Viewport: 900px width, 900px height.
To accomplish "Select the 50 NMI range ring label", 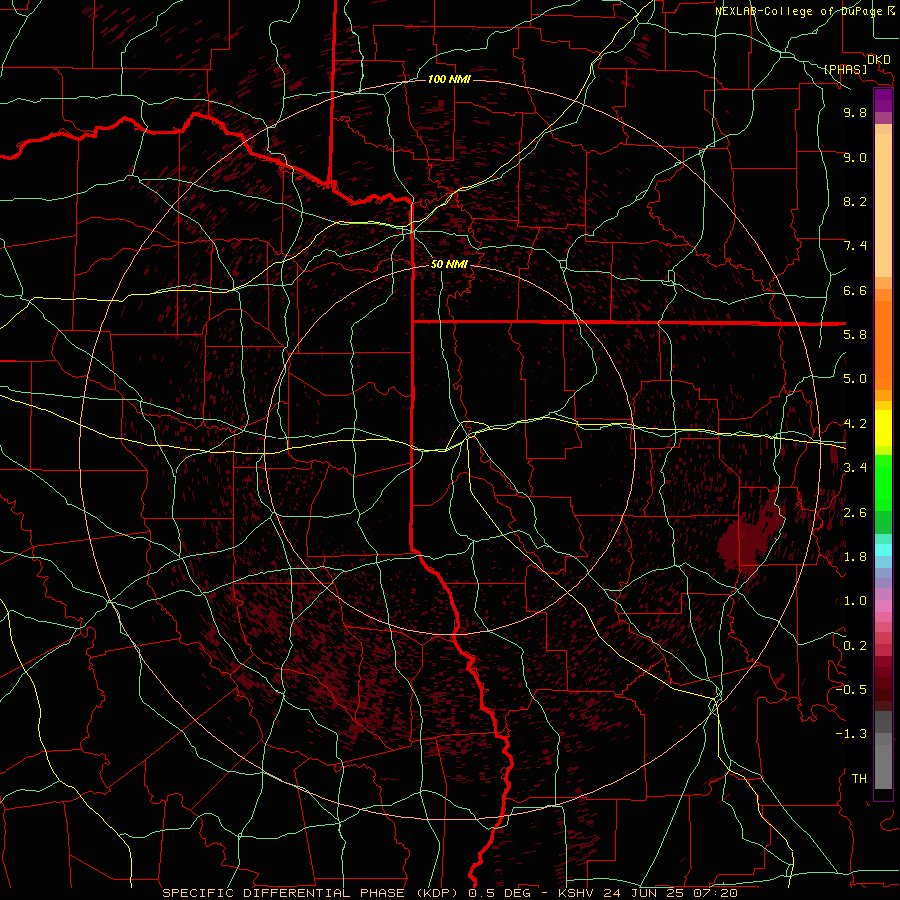I will coord(449,264).
